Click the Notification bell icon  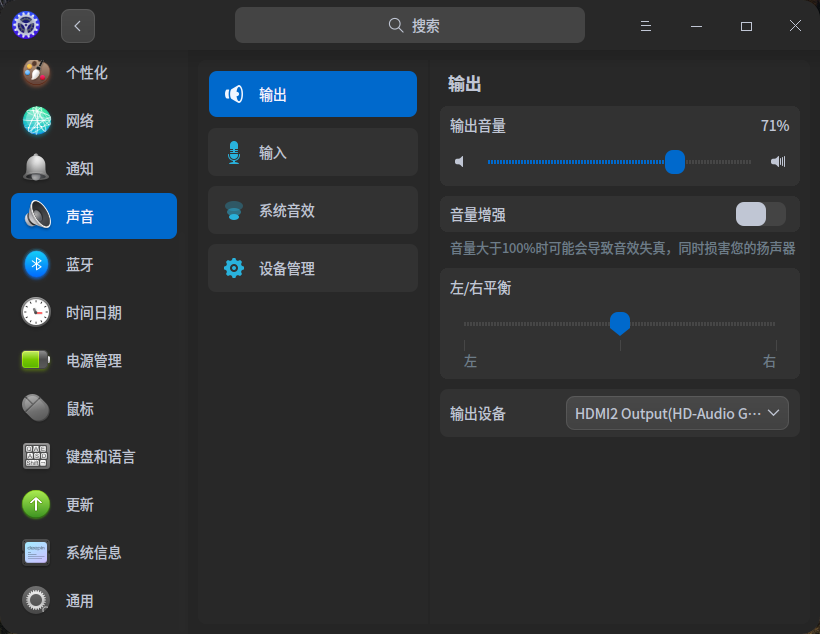(x=37, y=168)
